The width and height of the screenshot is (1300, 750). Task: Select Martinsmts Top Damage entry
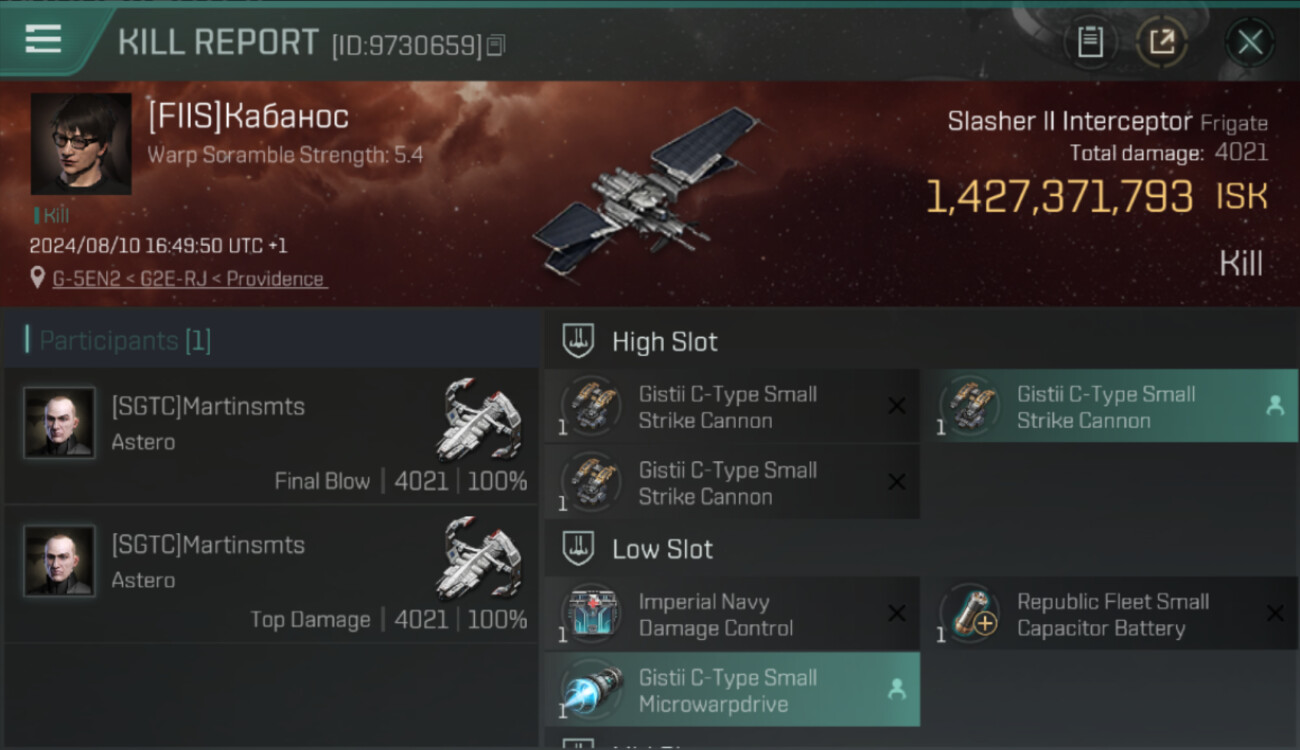(271, 574)
